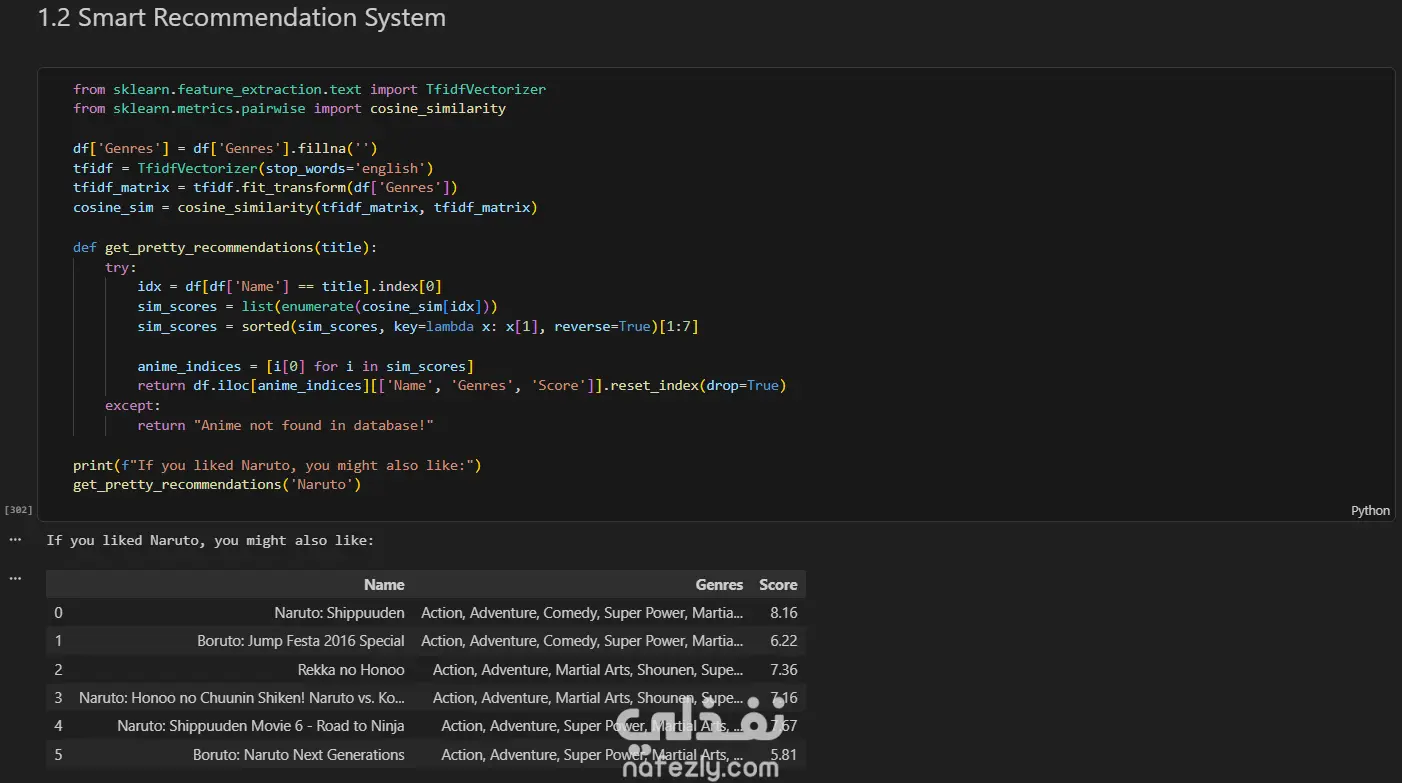Select the 'Rekka no Honoo' cell

351,670
